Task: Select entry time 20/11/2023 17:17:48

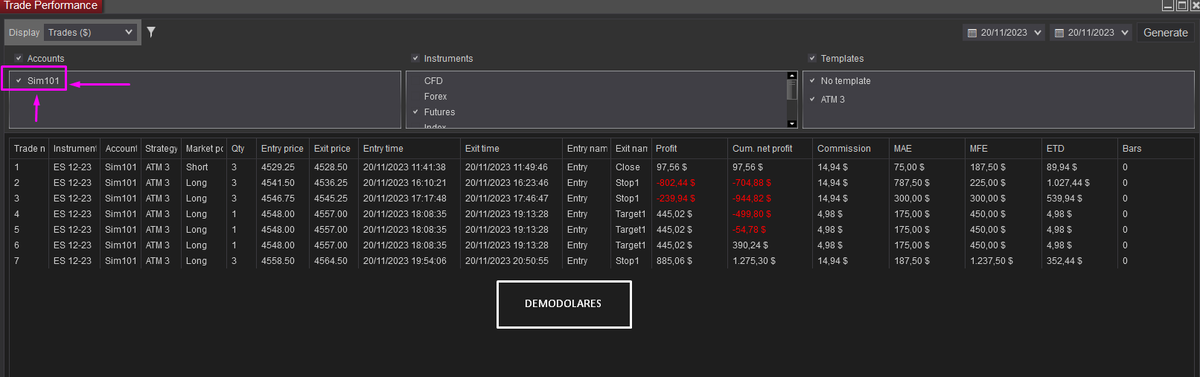Action: point(404,199)
